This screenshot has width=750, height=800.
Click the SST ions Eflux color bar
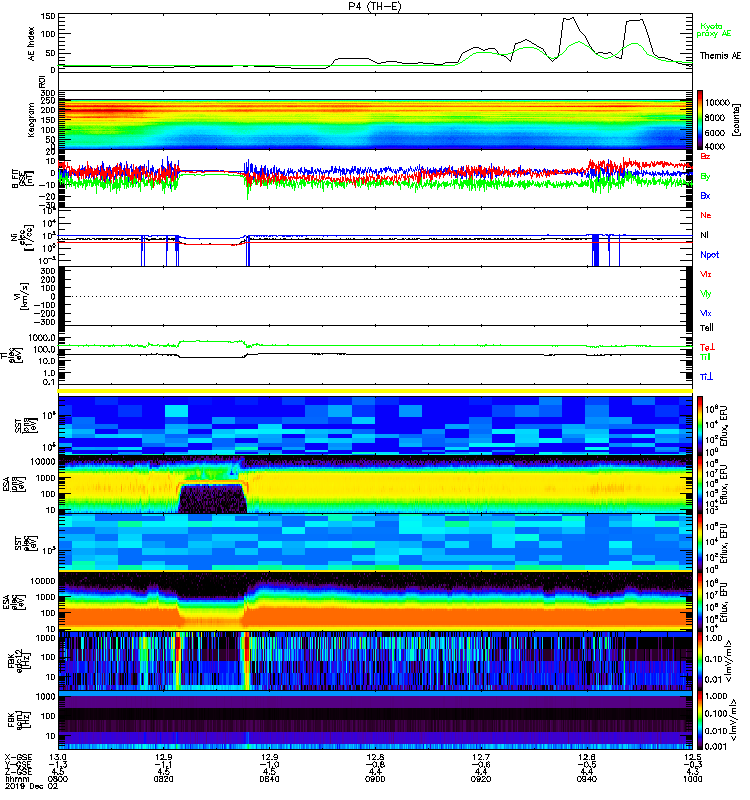pyautogui.click(x=700, y=426)
